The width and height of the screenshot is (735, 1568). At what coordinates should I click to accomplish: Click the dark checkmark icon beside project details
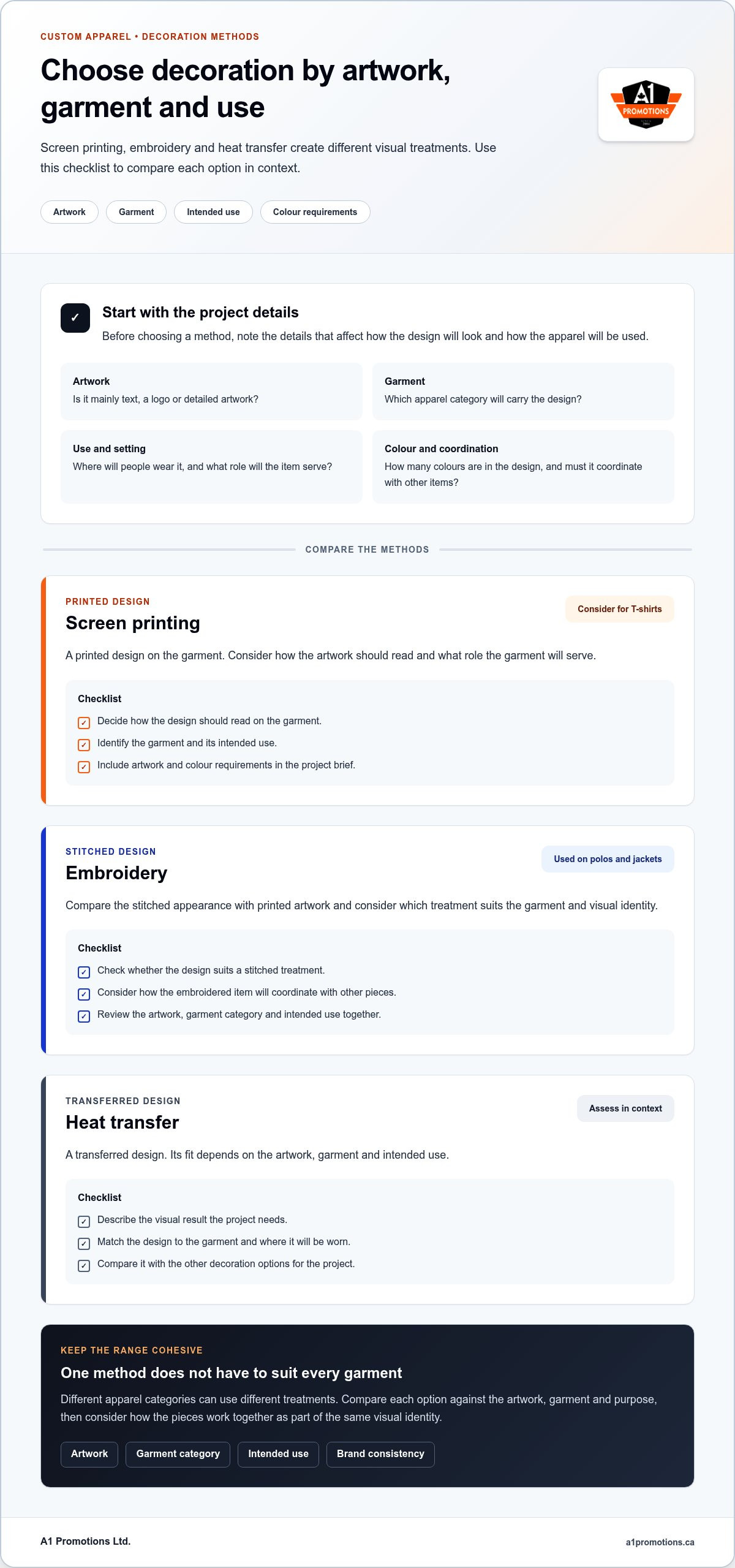pyautogui.click(x=75, y=318)
